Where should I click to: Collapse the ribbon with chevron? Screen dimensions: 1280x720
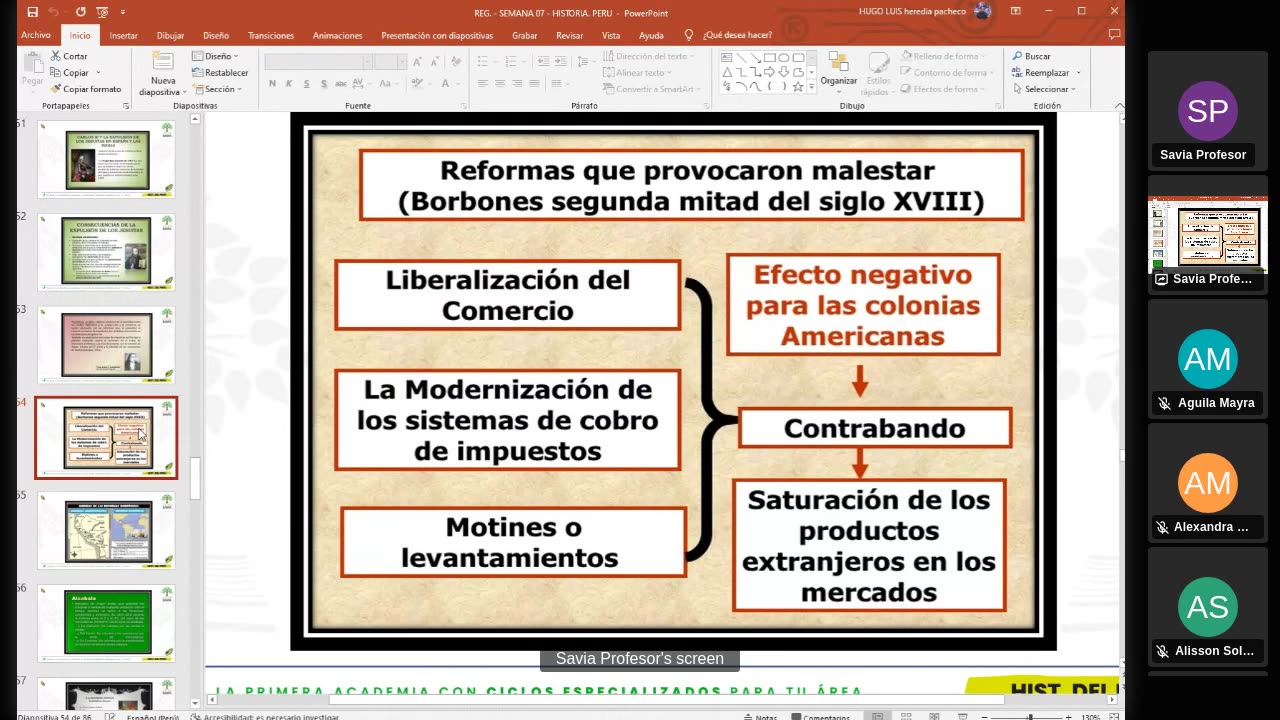click(1119, 105)
